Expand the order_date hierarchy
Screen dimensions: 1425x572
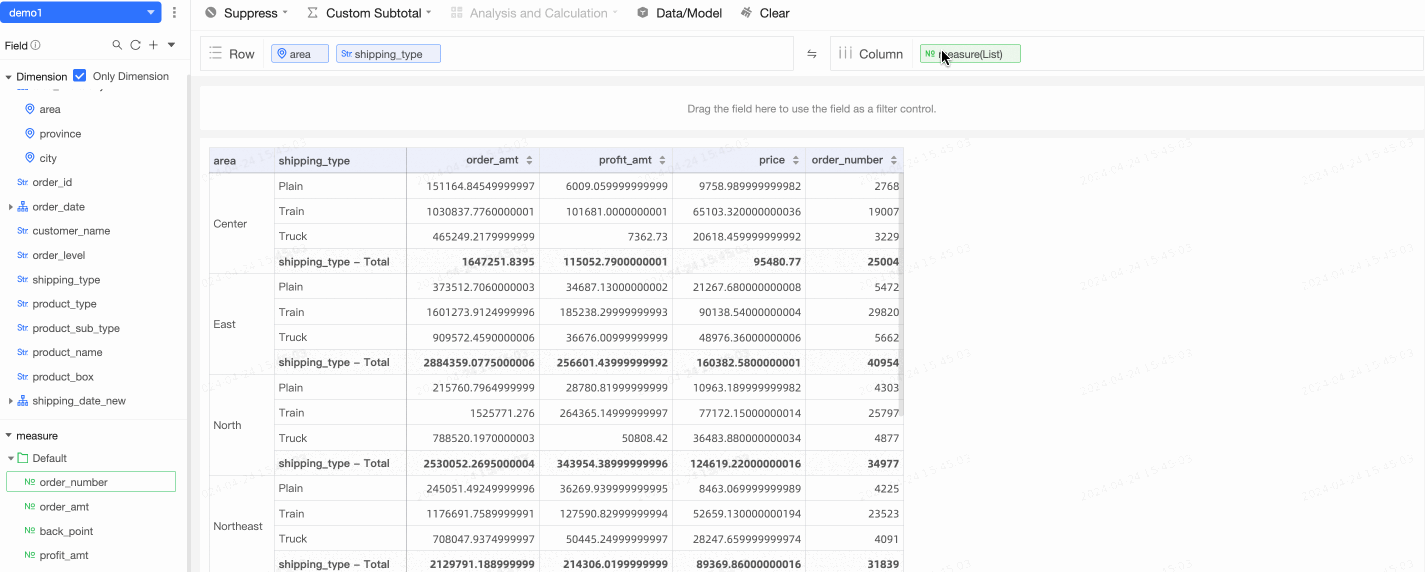pyautogui.click(x=11, y=207)
